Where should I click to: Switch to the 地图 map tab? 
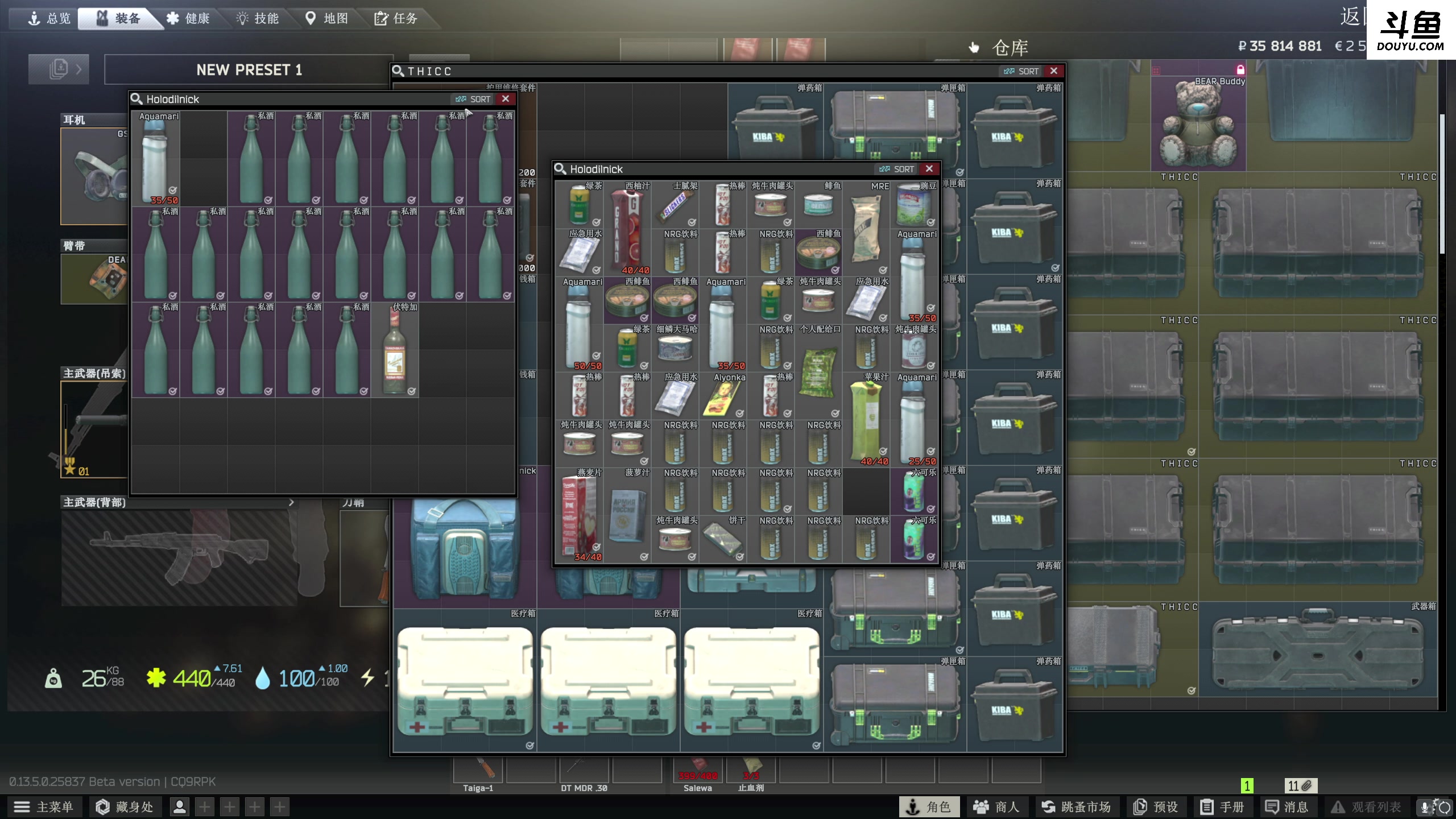[327, 18]
